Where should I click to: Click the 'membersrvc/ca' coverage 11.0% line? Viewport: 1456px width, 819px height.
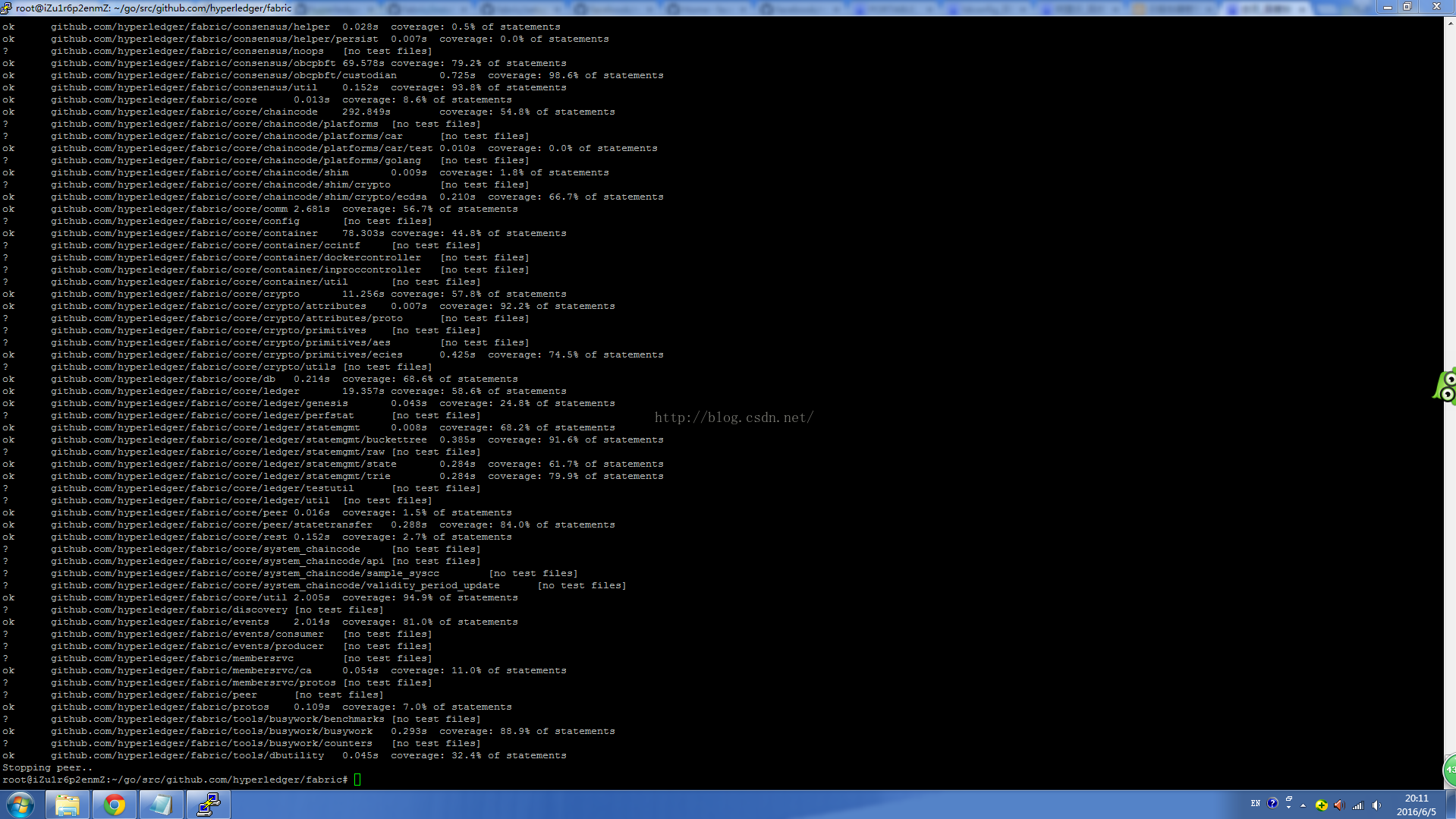[285, 670]
